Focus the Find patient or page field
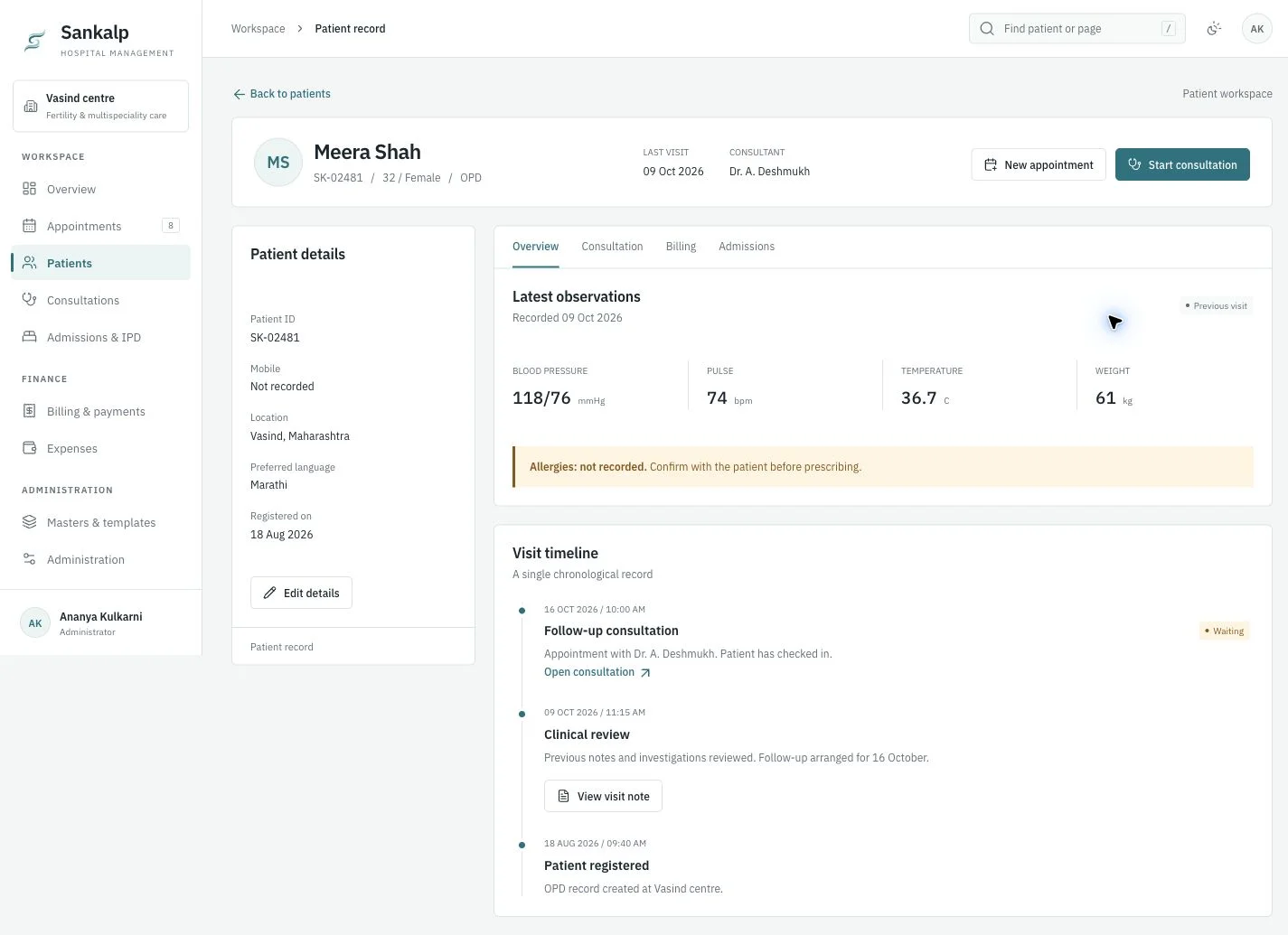The width and height of the screenshot is (1288, 935). pyautogui.click(x=1076, y=29)
